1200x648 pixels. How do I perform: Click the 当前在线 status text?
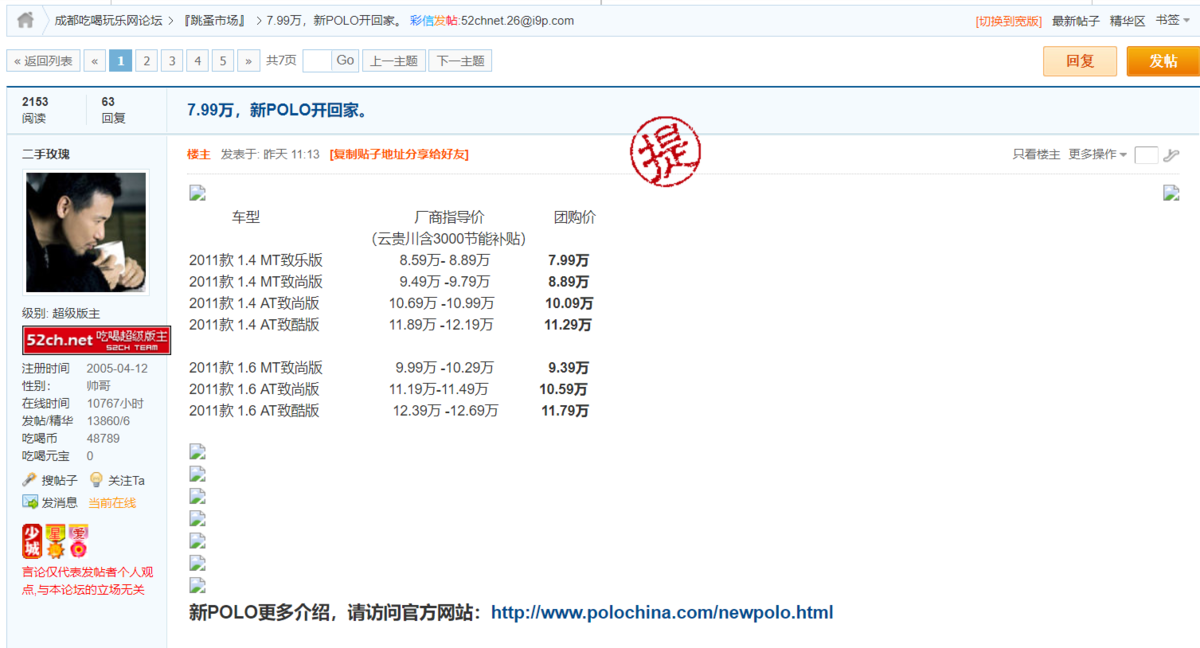[112, 503]
